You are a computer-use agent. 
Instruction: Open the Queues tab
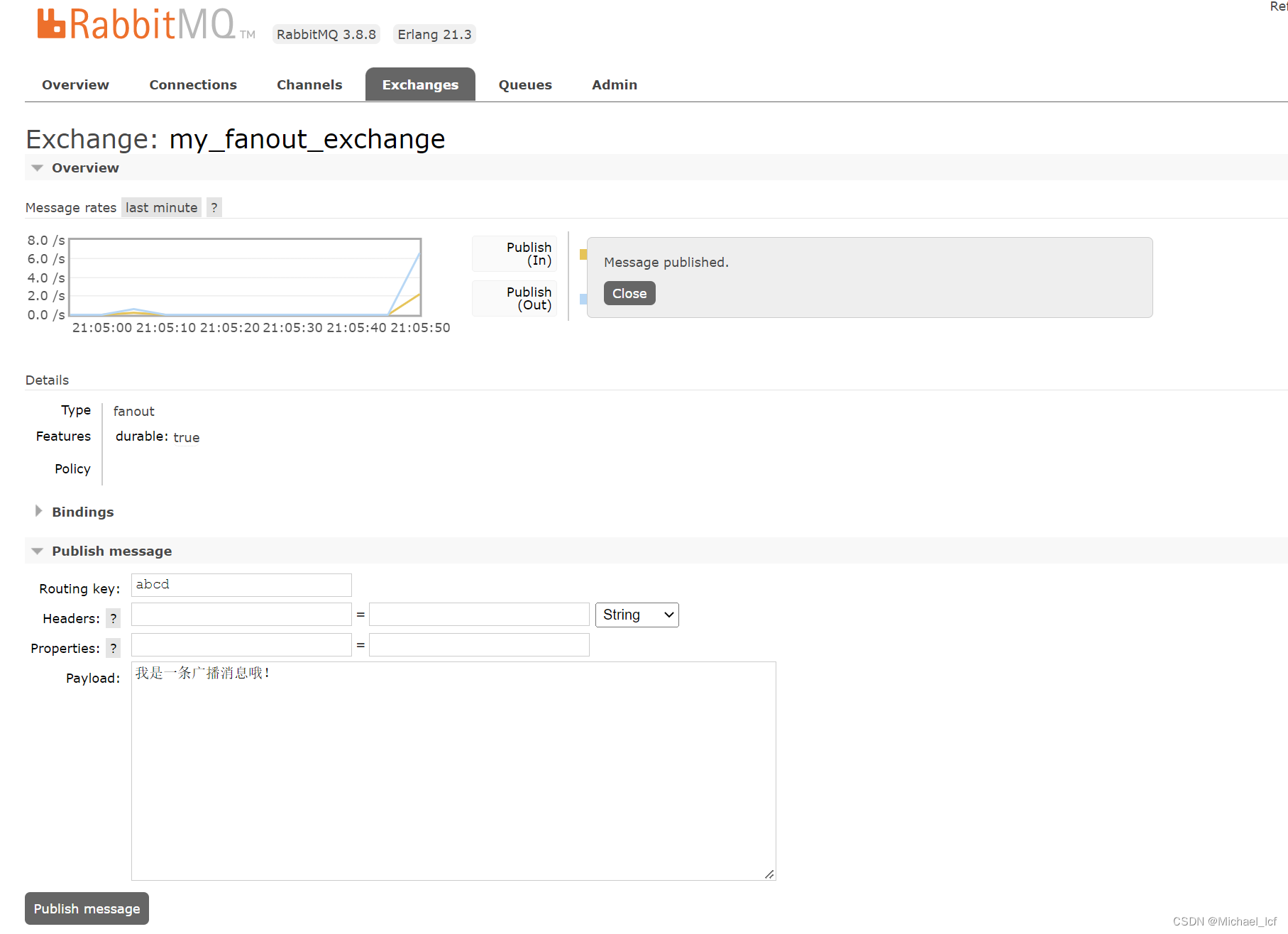(525, 84)
